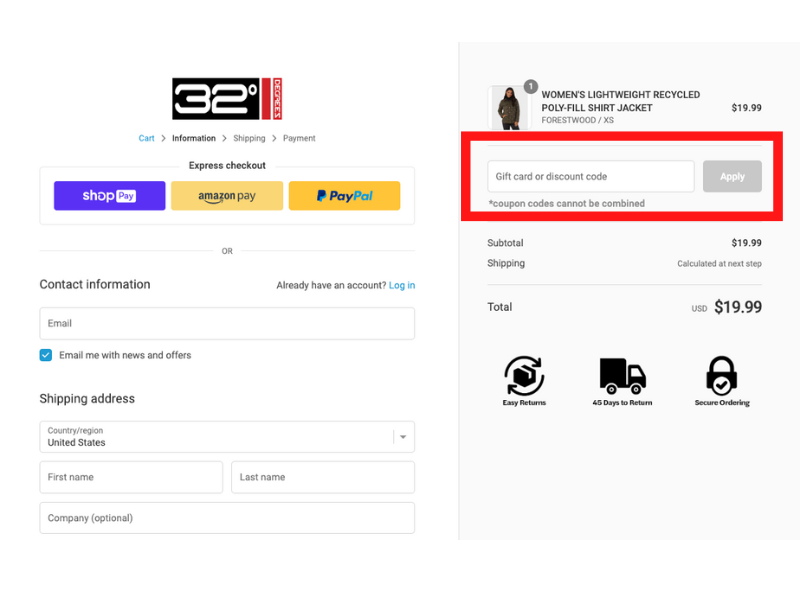The width and height of the screenshot is (800, 600).
Task: Click the Secure Ordering padlock icon
Action: [x=721, y=376]
